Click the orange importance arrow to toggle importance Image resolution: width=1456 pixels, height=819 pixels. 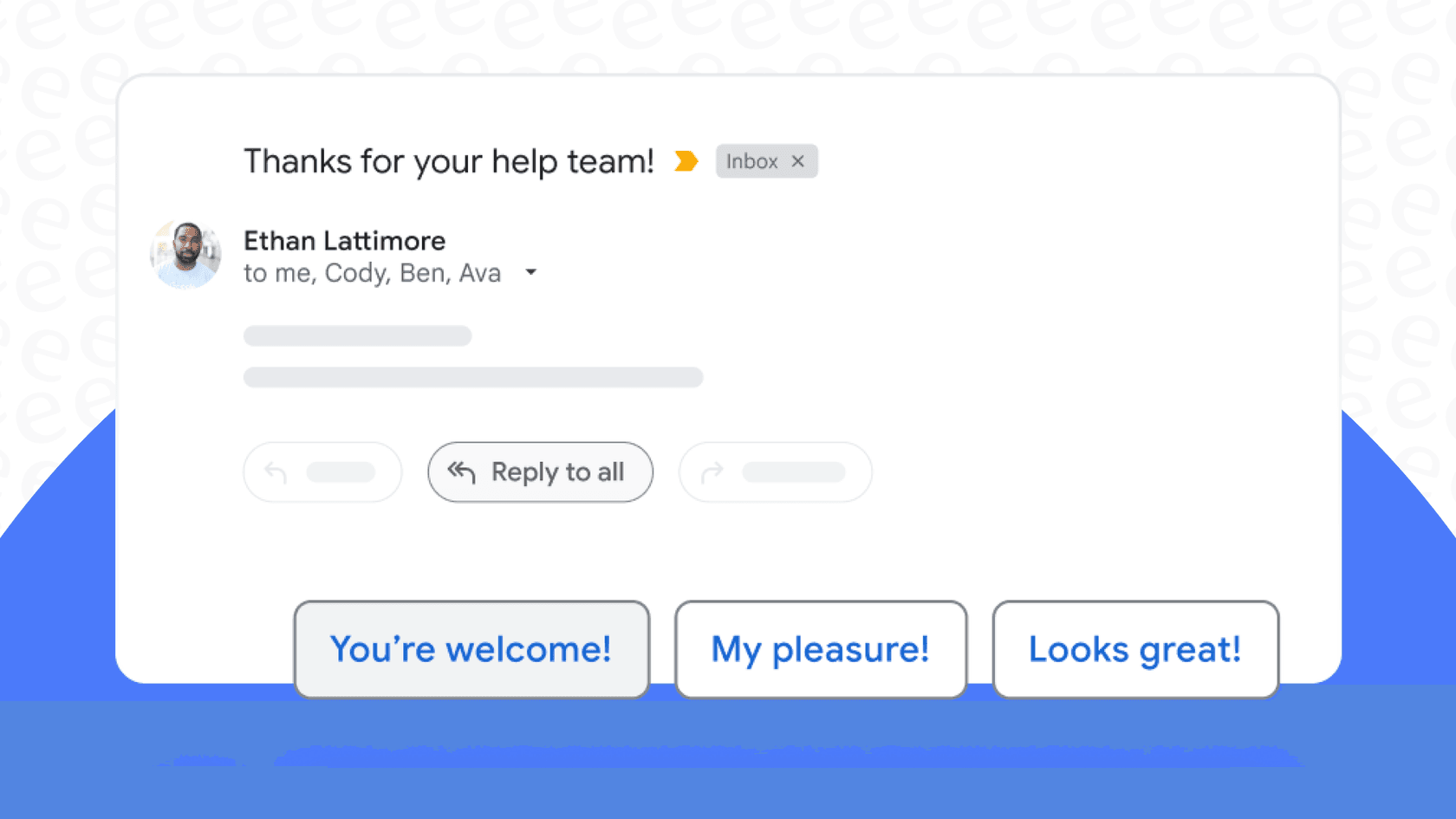click(686, 161)
